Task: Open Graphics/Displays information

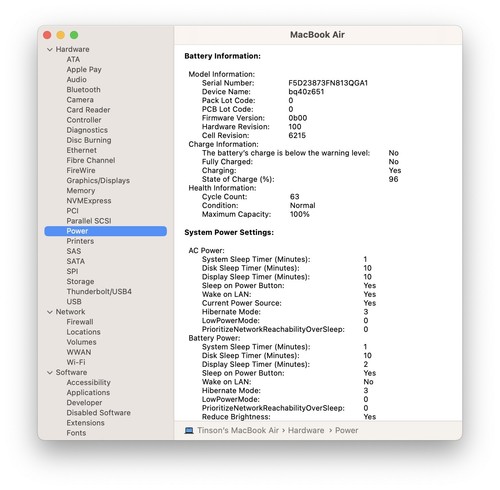Action: tap(98, 180)
